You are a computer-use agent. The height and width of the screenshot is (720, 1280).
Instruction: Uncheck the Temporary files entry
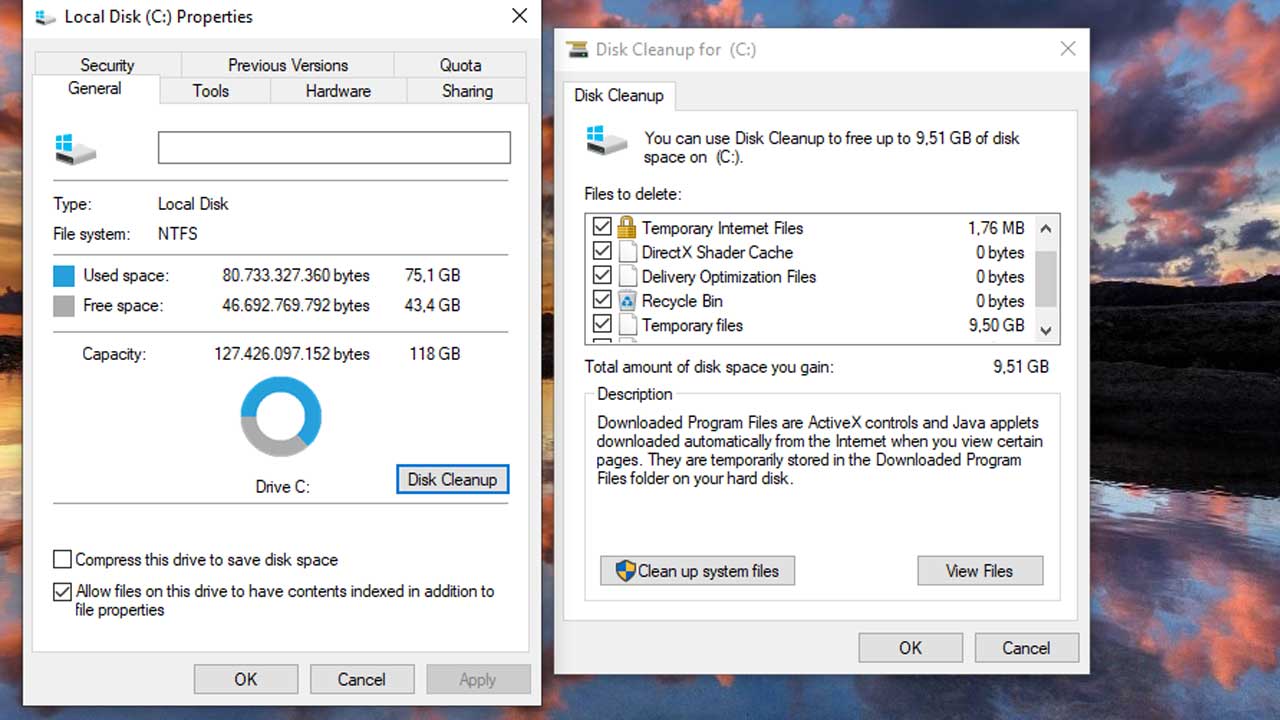[x=601, y=325]
